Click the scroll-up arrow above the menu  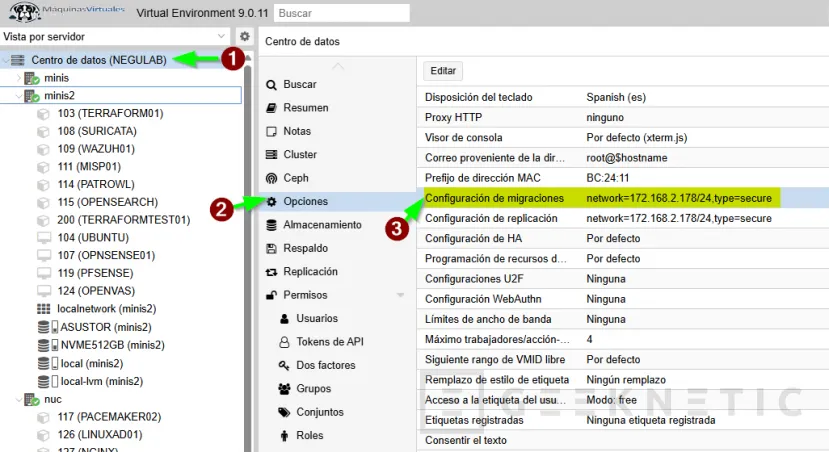click(x=338, y=67)
